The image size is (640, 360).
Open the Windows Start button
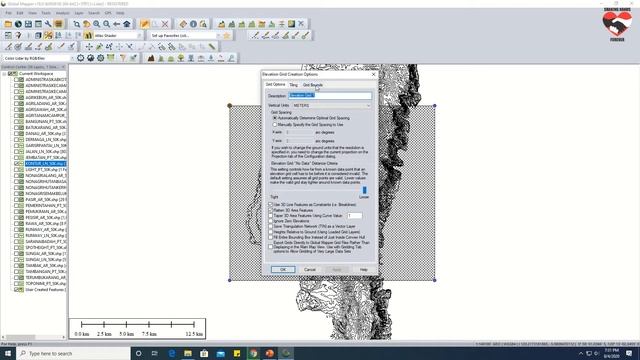8,353
